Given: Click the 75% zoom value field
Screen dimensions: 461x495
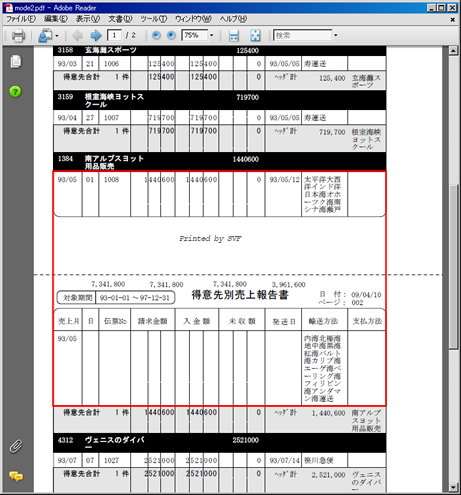Looking at the screenshot, I should pos(195,35).
